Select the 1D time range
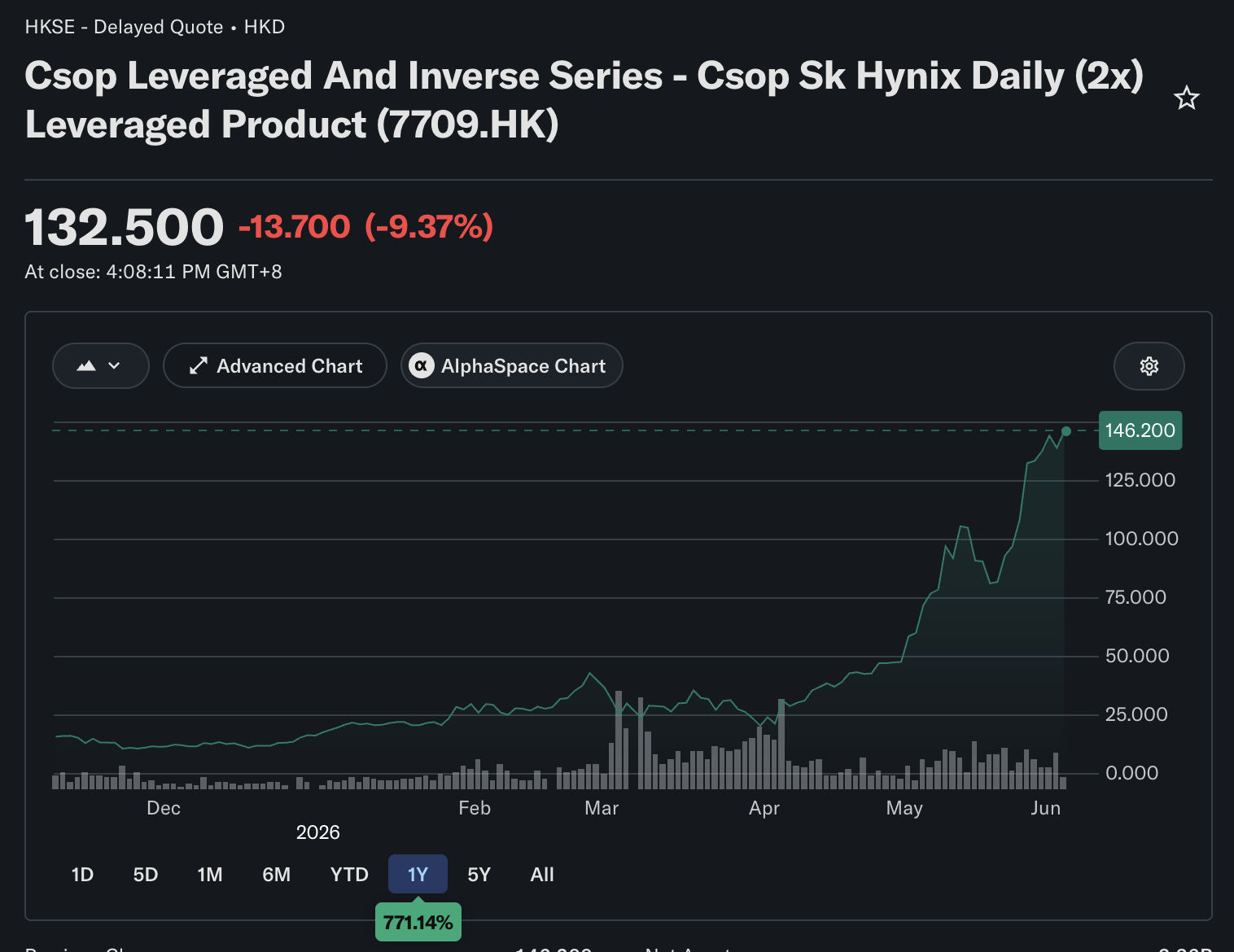Image resolution: width=1234 pixels, height=952 pixels. (82, 875)
